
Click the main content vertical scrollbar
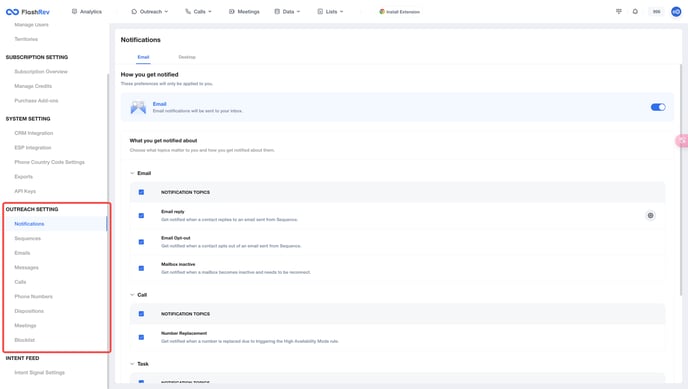(681, 180)
